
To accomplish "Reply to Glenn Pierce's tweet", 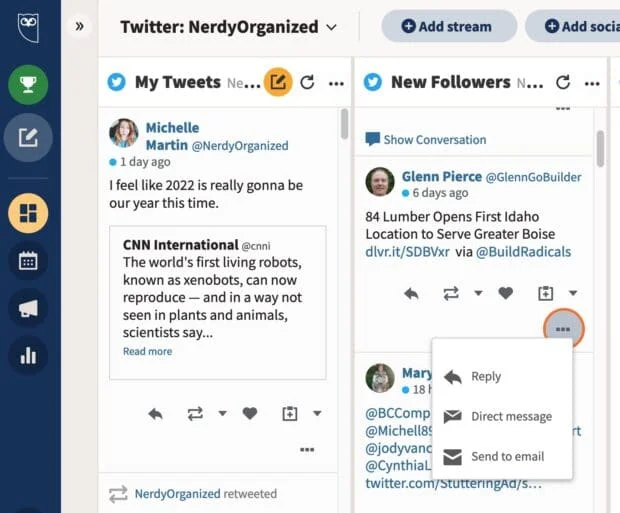I will (411, 293).
